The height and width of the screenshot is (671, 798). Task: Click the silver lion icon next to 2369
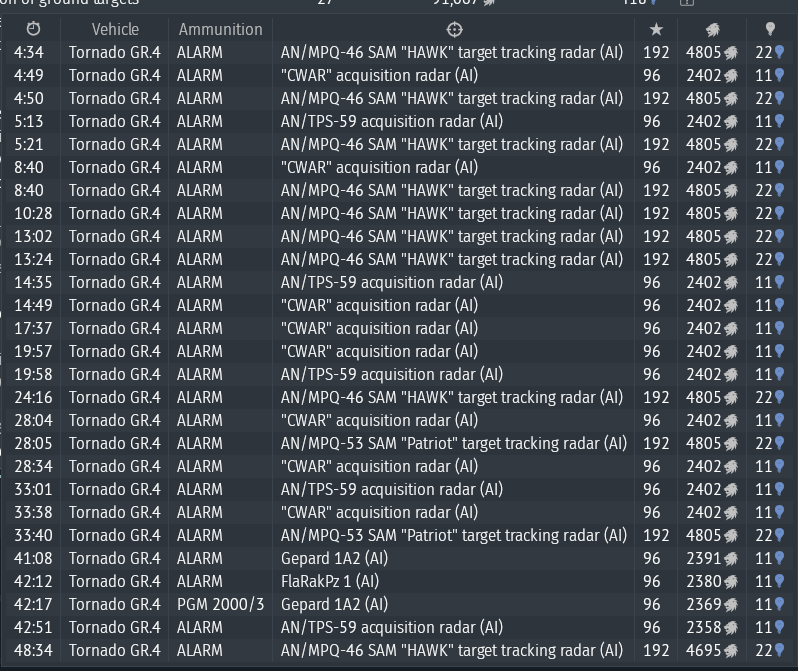point(731,605)
